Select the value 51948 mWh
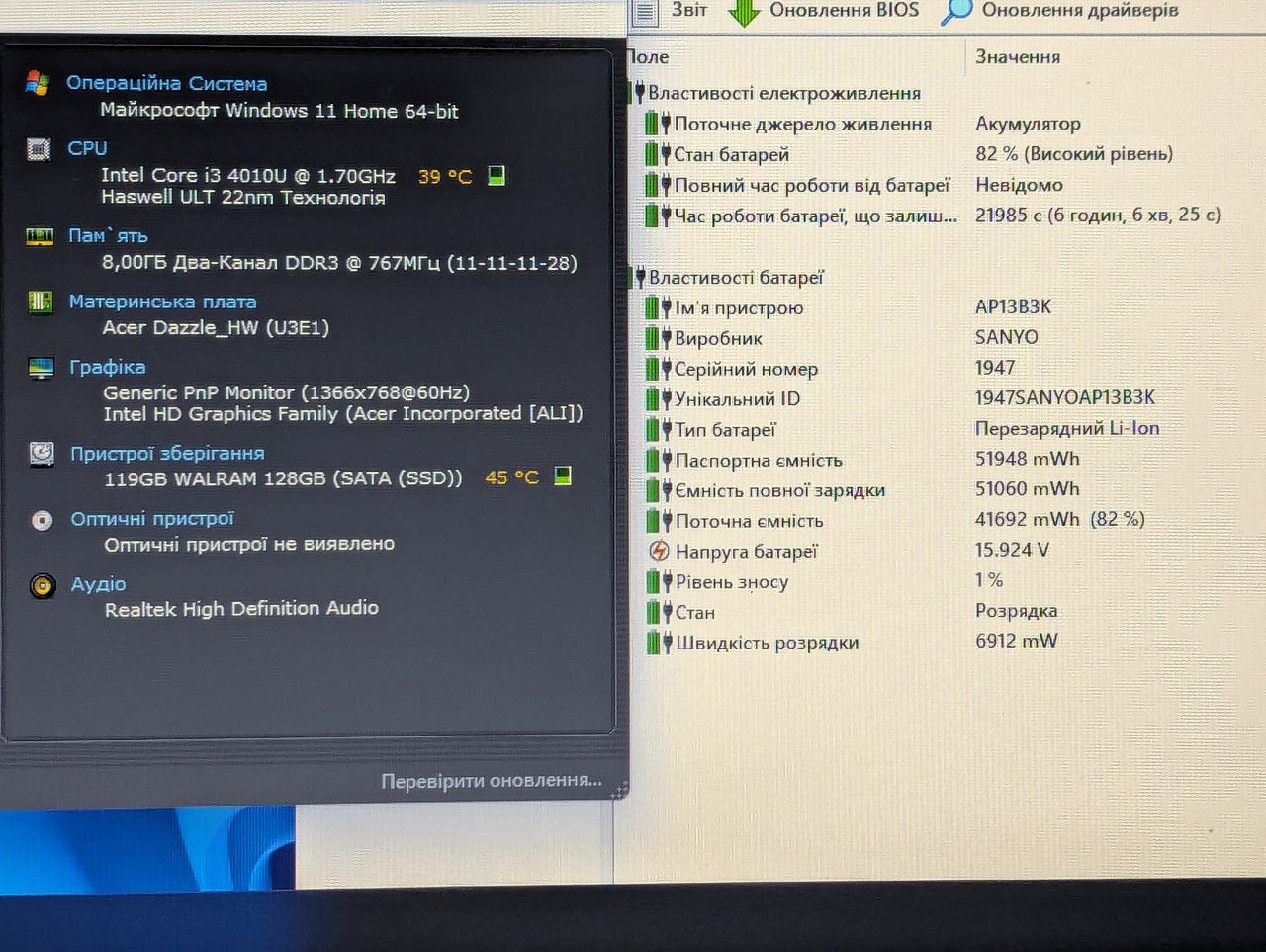The width and height of the screenshot is (1266, 952). click(x=1028, y=459)
